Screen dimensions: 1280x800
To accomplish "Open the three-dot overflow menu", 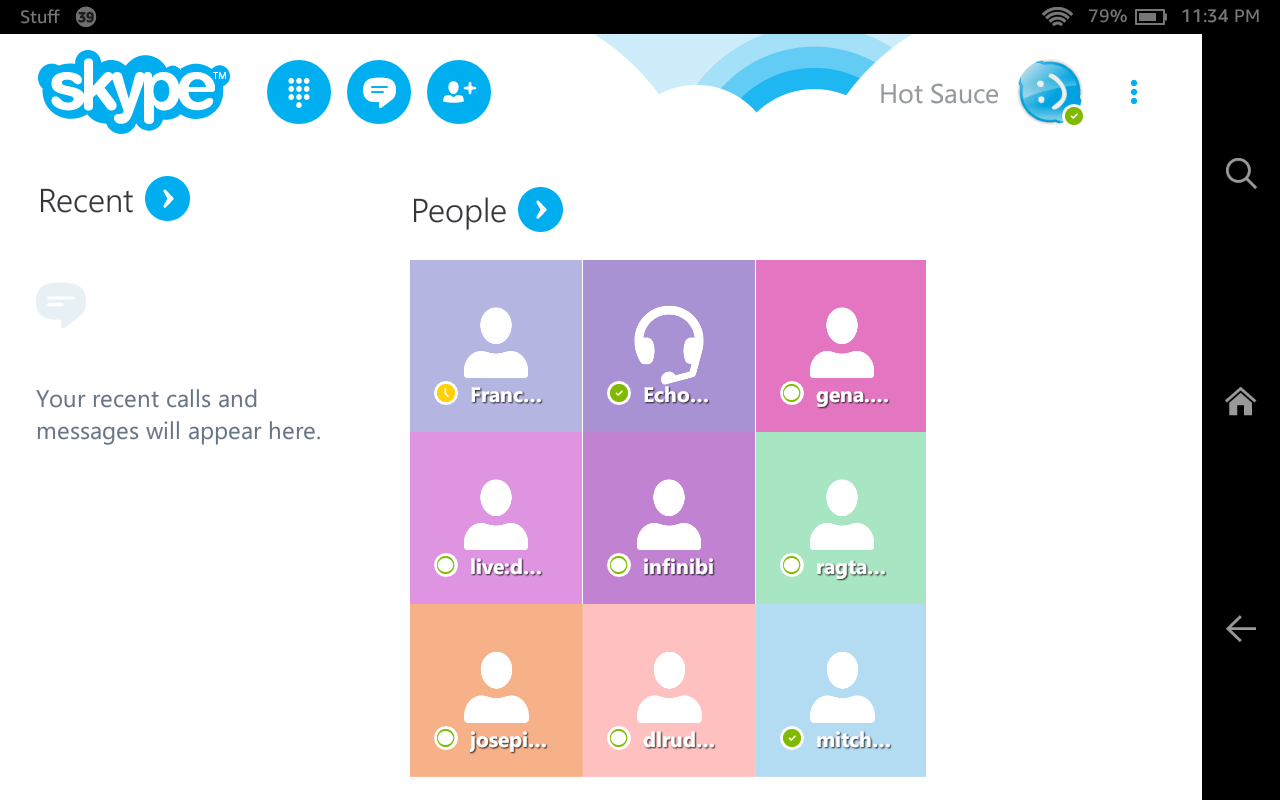I will 1133,92.
